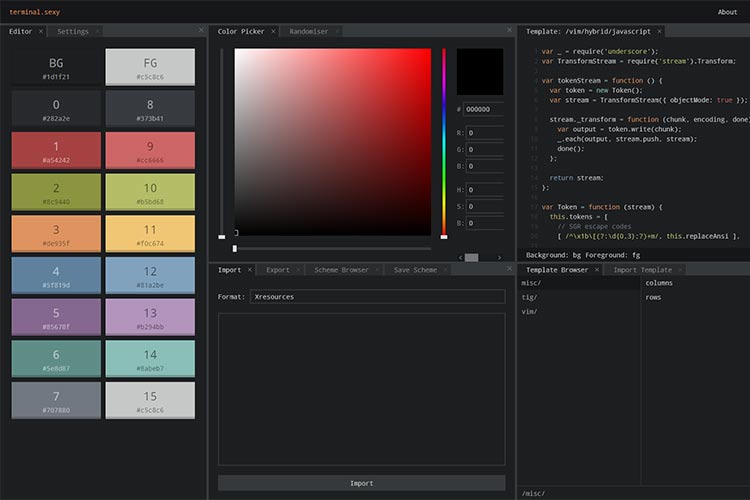Switch to the Randomiser tab
The height and width of the screenshot is (500, 750).
click(309, 32)
